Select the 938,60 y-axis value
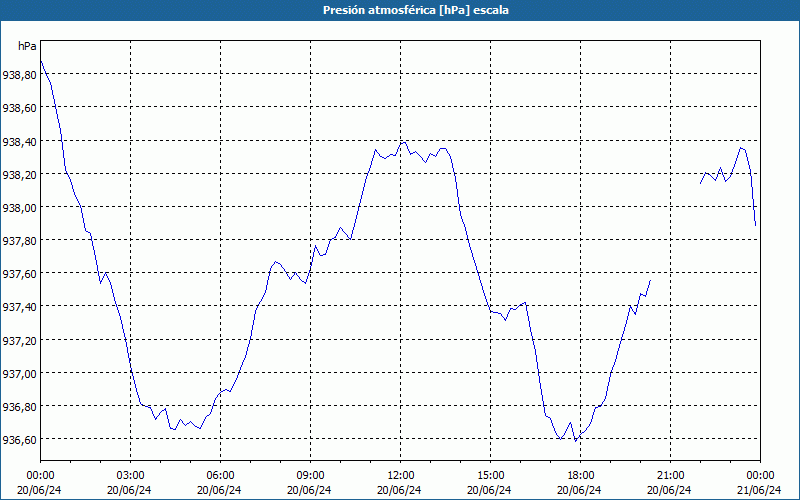The width and height of the screenshot is (800, 500). tap(19, 108)
